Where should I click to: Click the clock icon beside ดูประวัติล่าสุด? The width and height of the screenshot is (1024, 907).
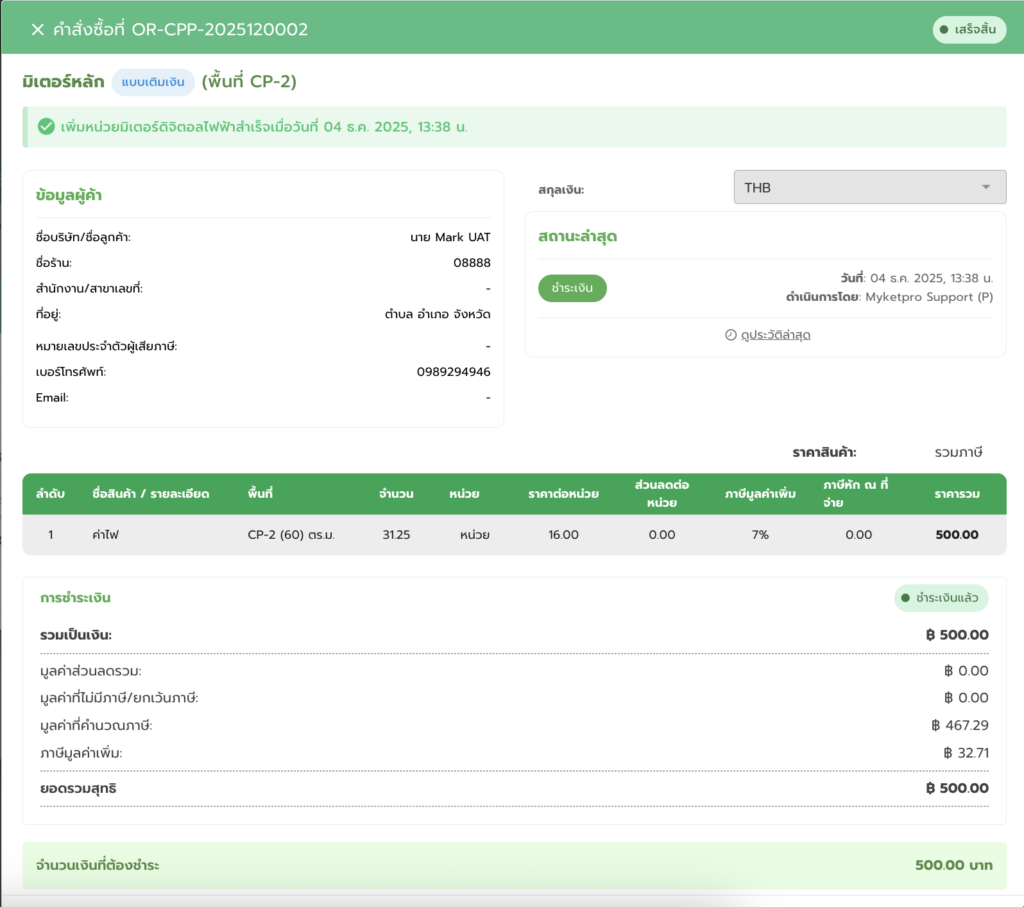tap(730, 335)
